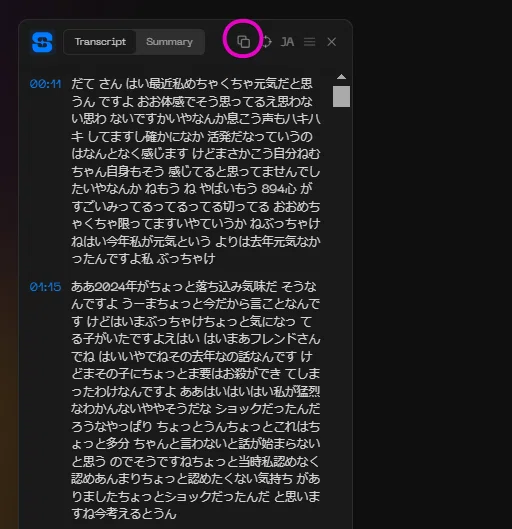The image size is (512, 529).
Task: Copy the transcript with the copy icon
Action: [243, 42]
